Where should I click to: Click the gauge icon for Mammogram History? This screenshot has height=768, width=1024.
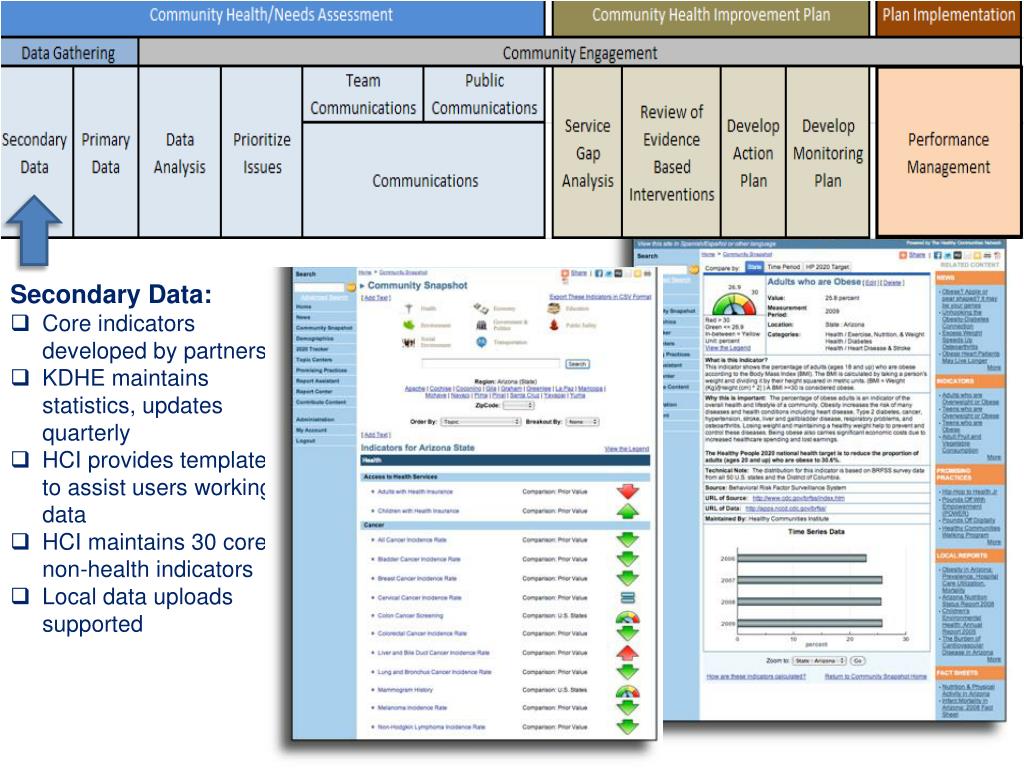(628, 691)
